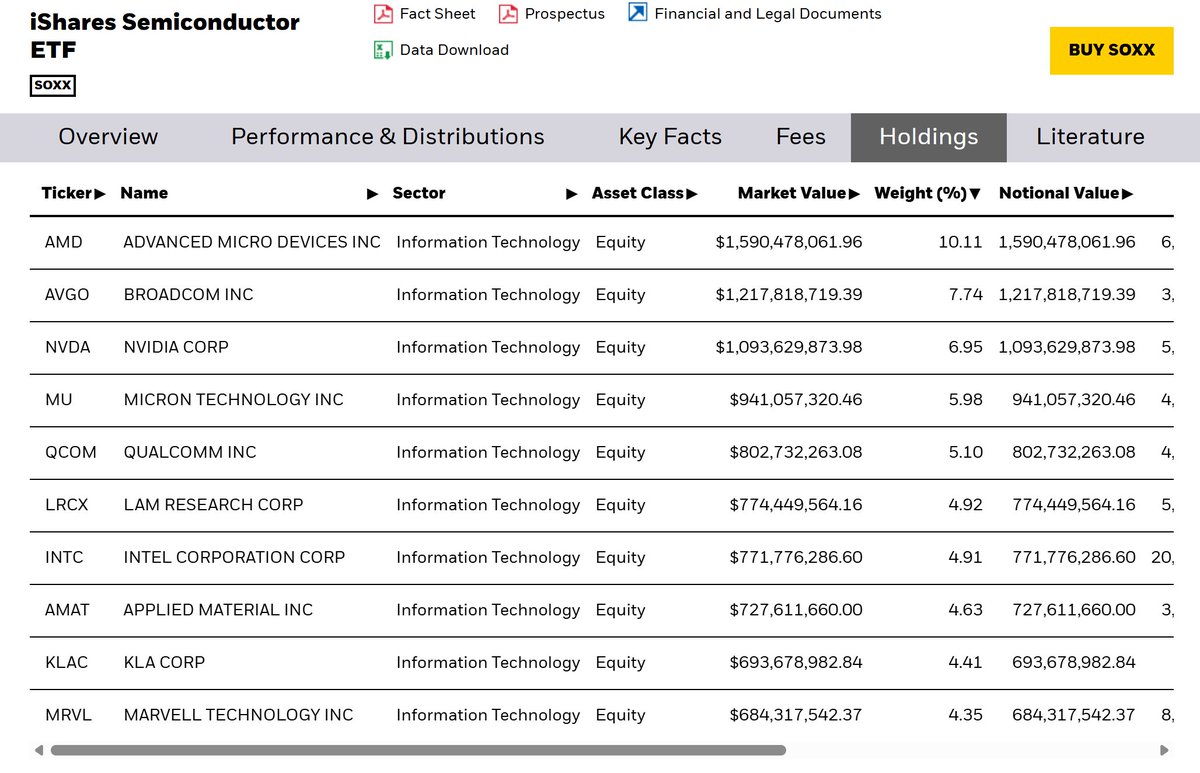Click the Financial and Legal Documents link icon
The height and width of the screenshot is (773, 1200).
pos(637,13)
